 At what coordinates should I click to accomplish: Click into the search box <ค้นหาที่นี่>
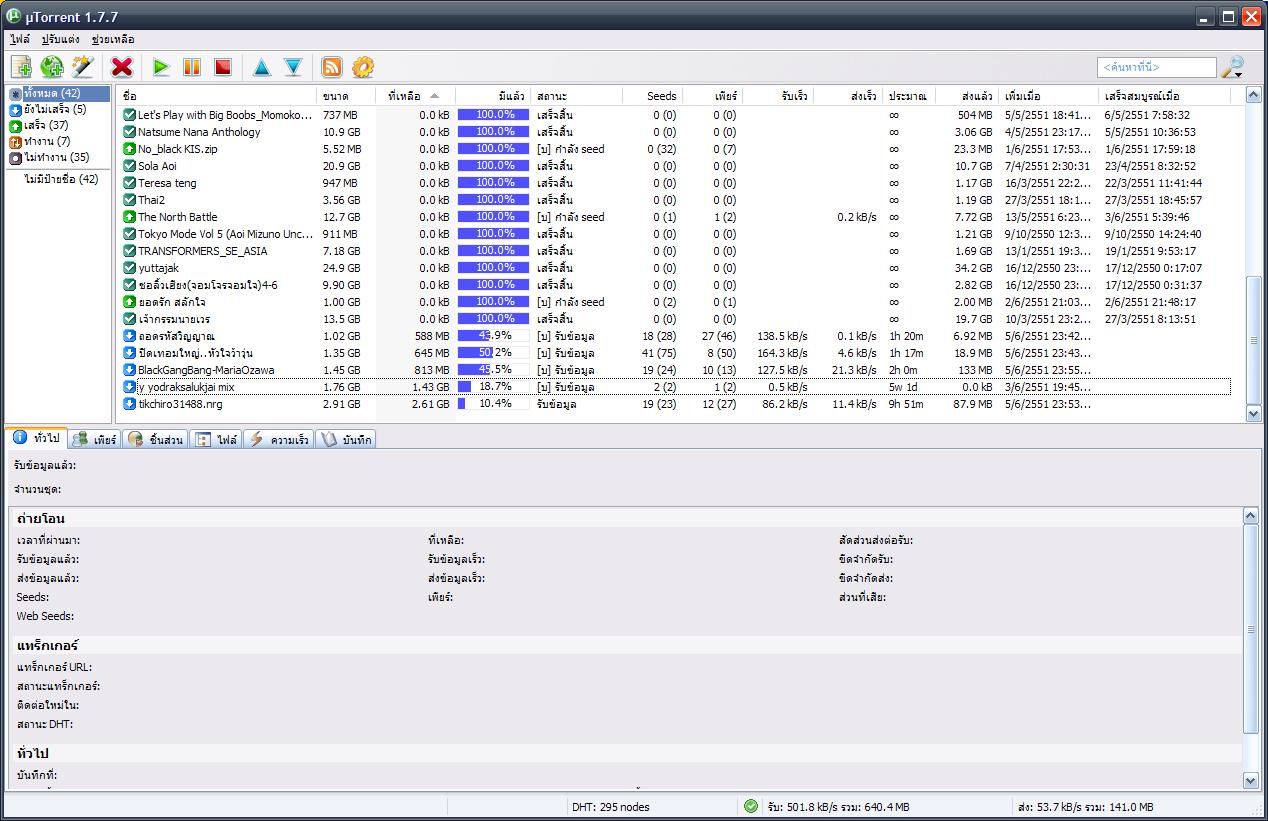[1156, 67]
